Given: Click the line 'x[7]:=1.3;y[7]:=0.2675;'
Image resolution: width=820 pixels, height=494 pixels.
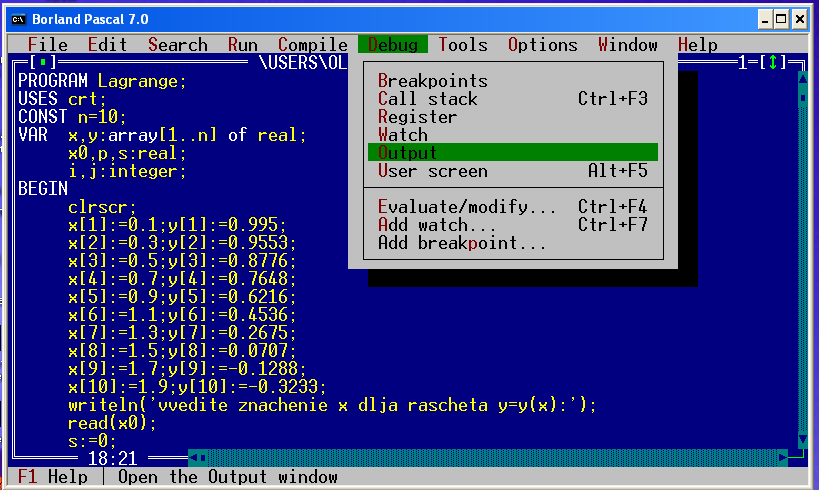Looking at the screenshot, I should pos(182,332).
